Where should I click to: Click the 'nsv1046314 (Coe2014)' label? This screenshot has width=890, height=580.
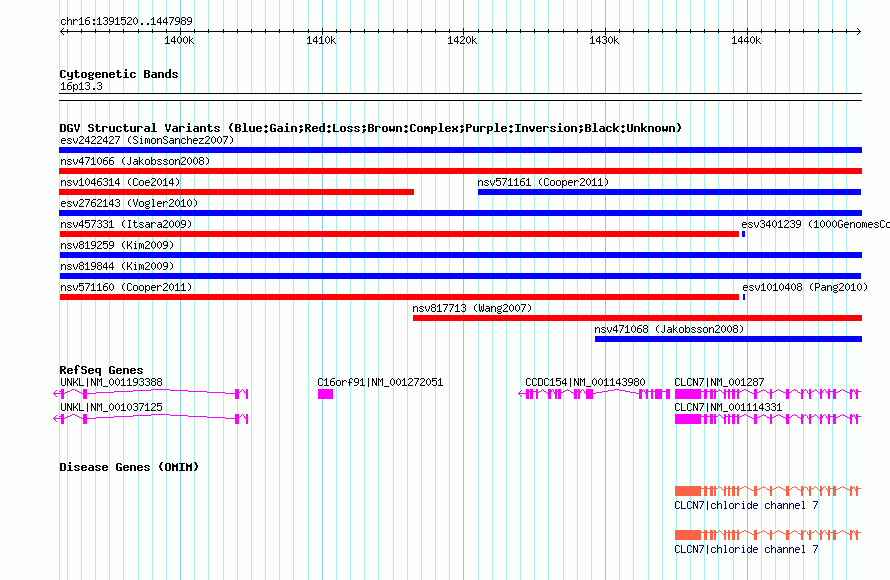(x=120, y=182)
